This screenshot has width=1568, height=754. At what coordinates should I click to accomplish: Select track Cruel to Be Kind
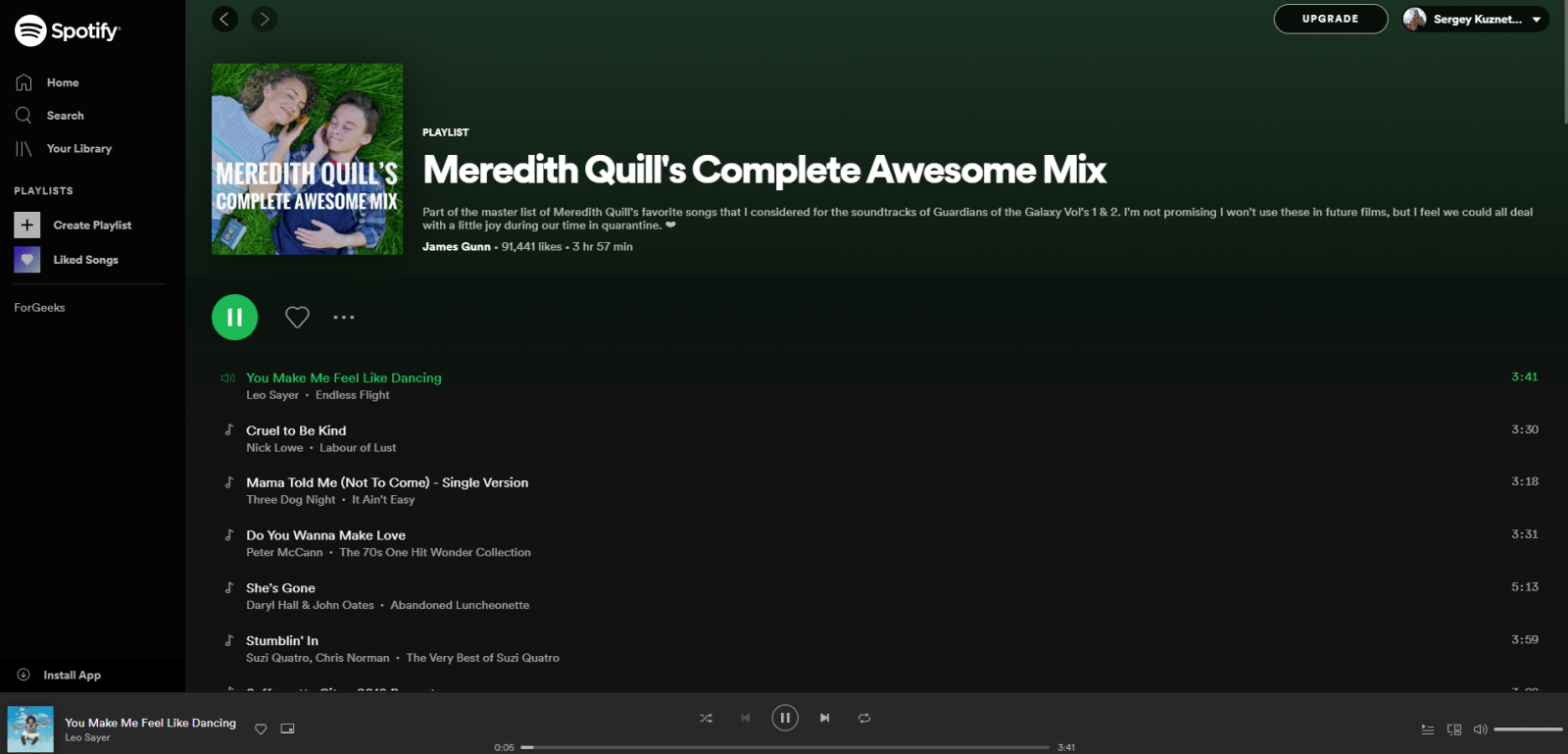[x=296, y=430]
